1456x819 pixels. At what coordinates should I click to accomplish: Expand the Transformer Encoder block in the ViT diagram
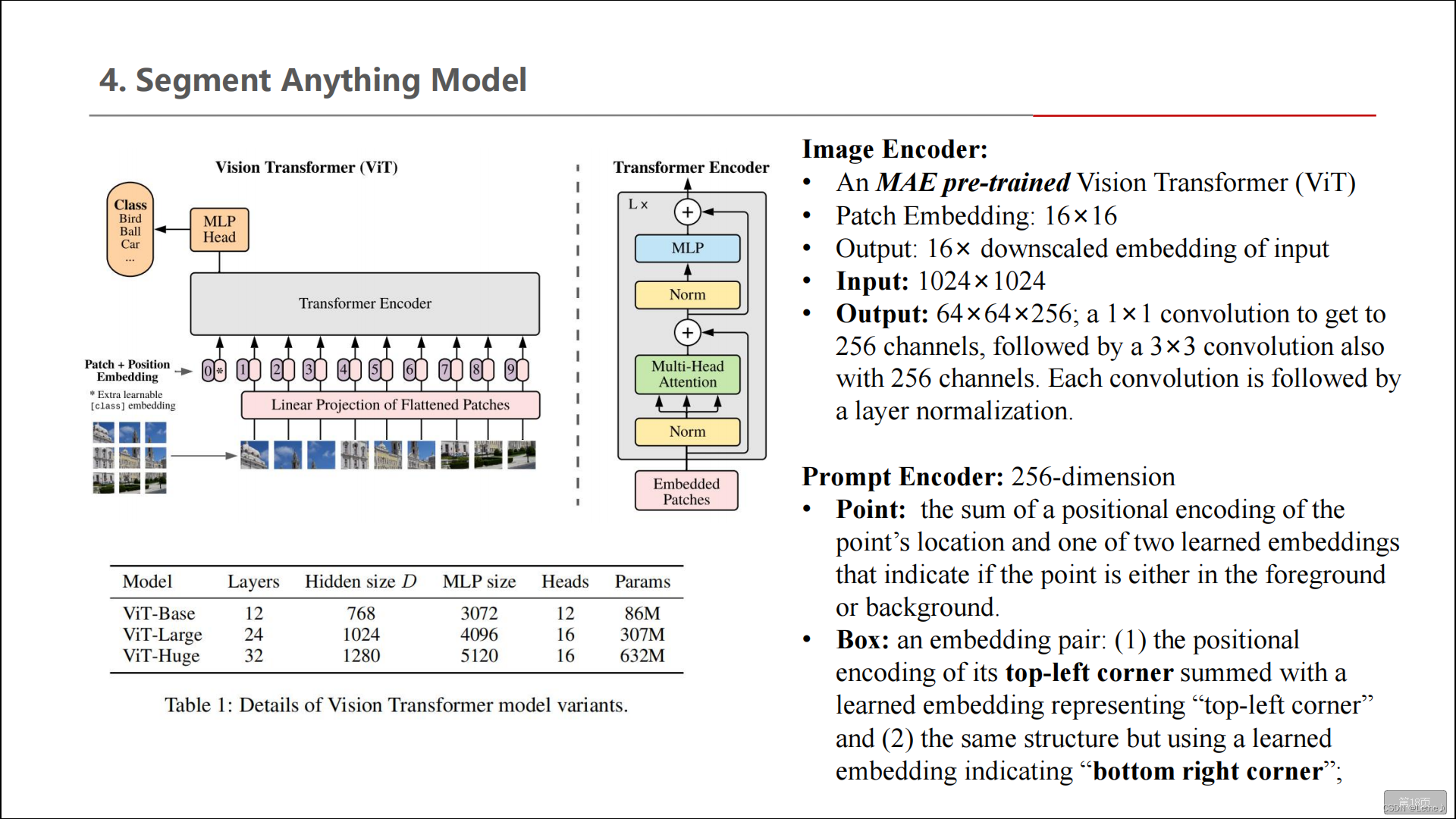[365, 303]
